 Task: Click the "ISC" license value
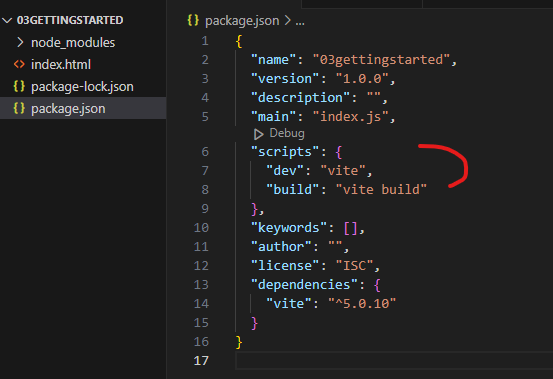(x=354, y=266)
